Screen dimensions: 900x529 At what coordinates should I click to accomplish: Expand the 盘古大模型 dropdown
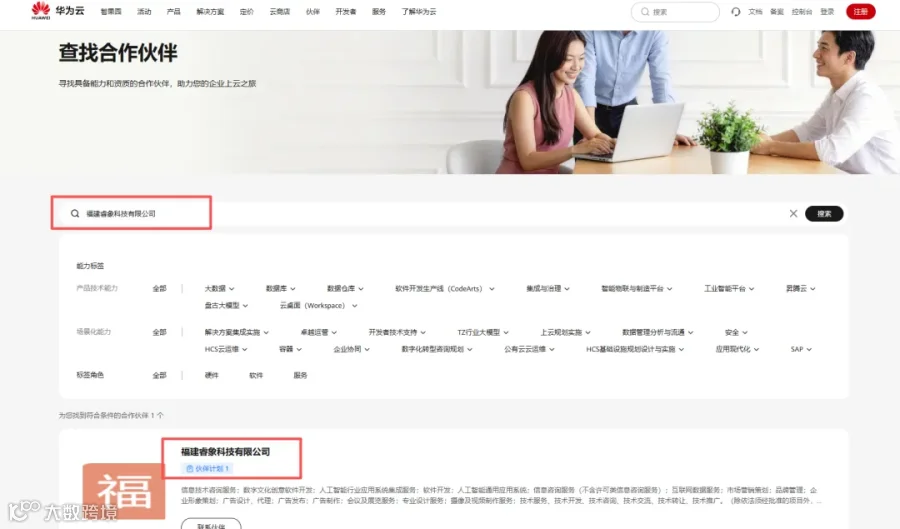tap(226, 305)
